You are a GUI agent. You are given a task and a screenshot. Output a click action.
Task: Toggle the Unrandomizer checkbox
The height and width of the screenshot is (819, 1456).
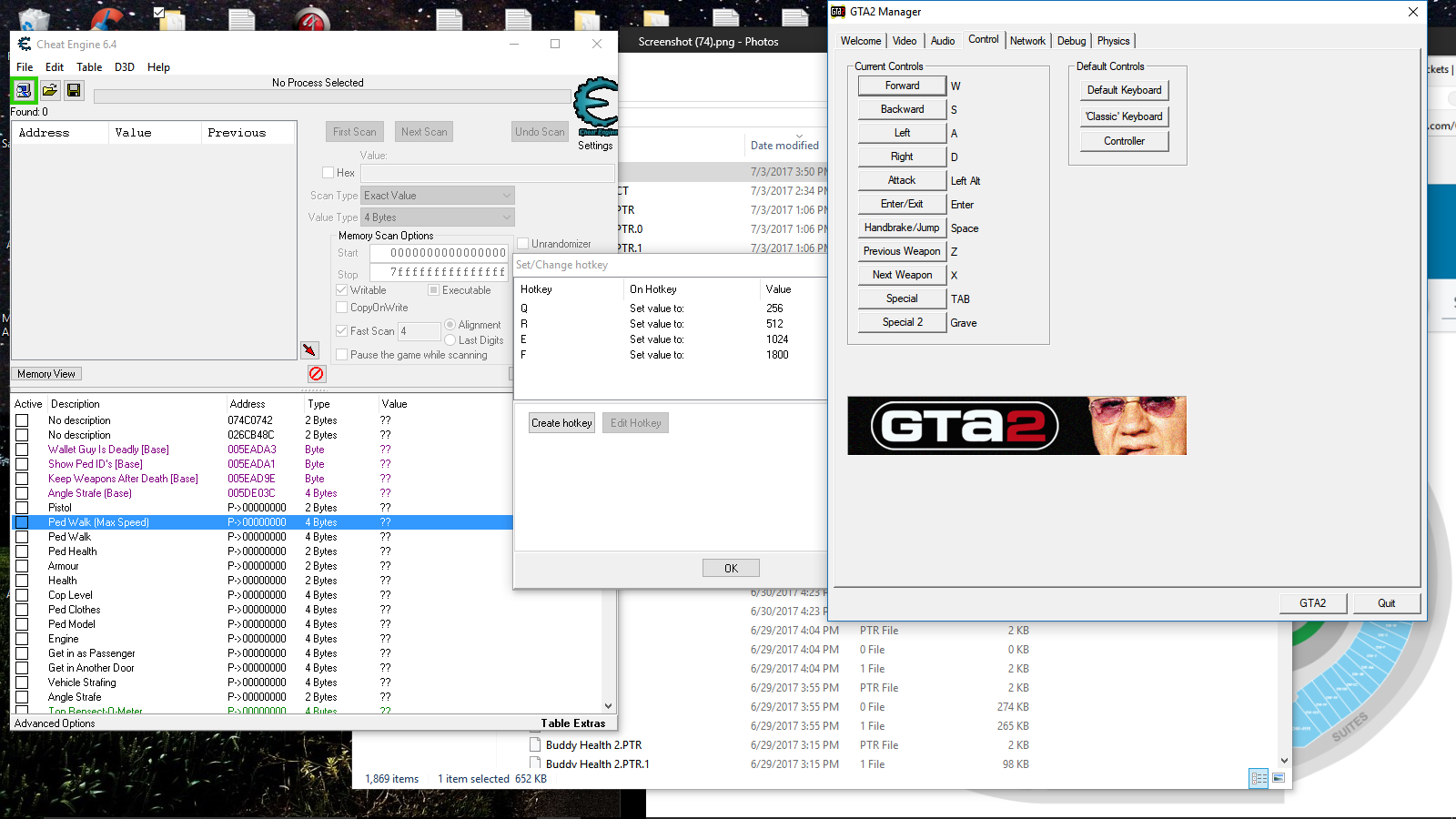tap(523, 244)
